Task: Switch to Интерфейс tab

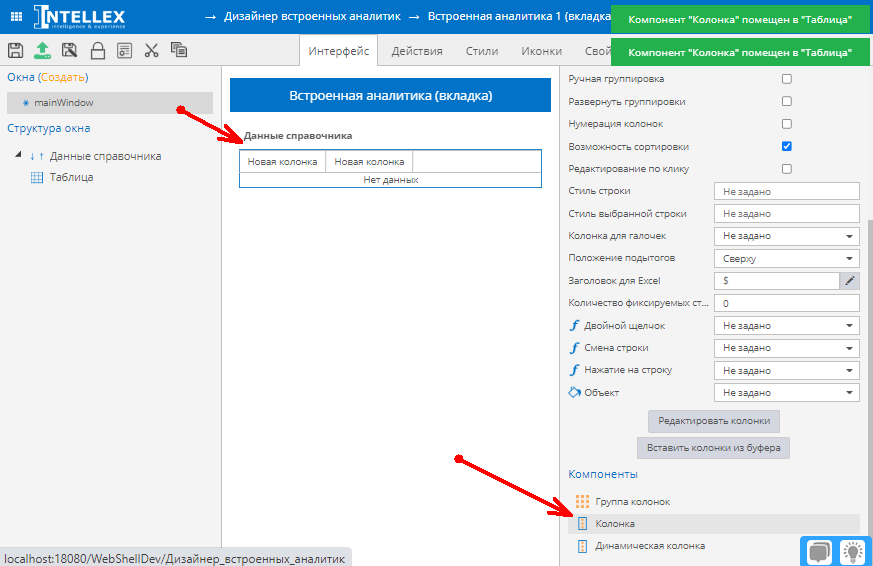Action: tap(339, 51)
